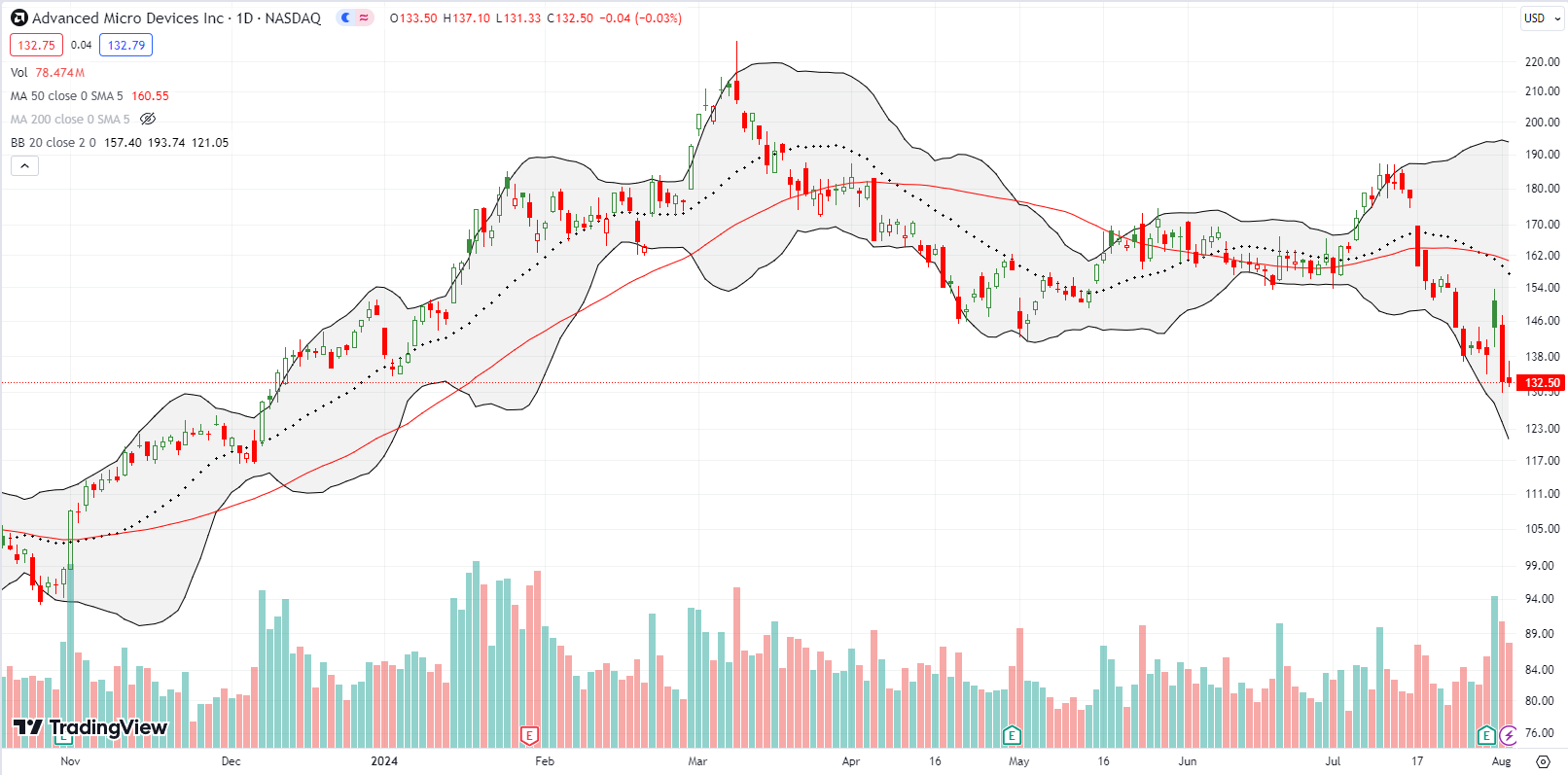Click the blue 132.79 buy price button

click(x=126, y=45)
